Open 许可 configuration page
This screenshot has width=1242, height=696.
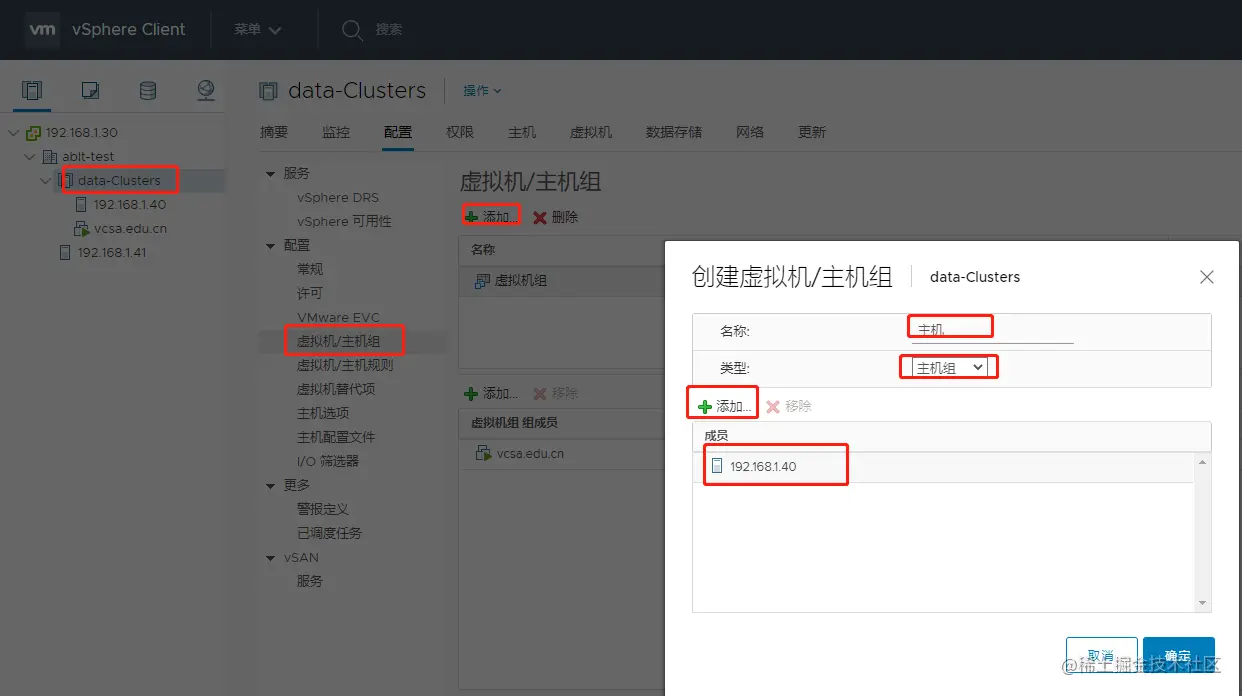point(310,294)
